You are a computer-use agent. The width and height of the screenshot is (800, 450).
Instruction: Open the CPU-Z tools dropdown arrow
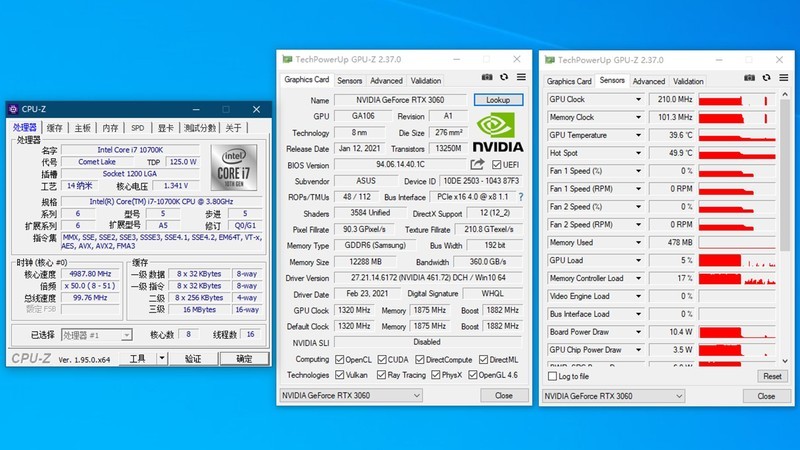coord(161,359)
